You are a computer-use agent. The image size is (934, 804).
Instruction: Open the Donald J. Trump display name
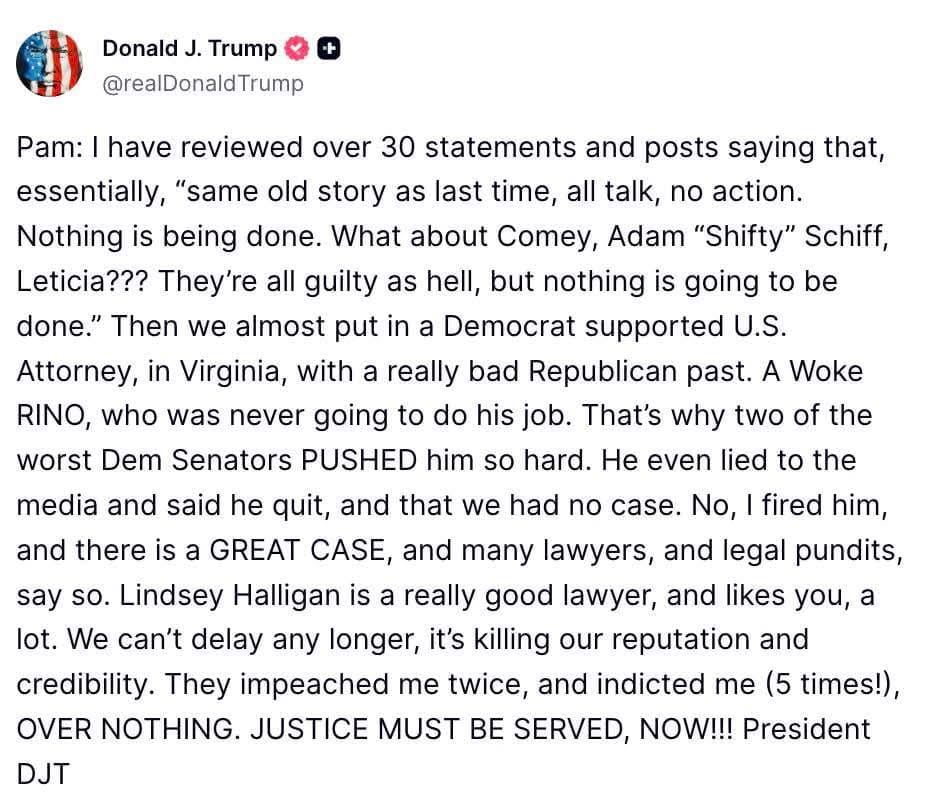click(189, 48)
